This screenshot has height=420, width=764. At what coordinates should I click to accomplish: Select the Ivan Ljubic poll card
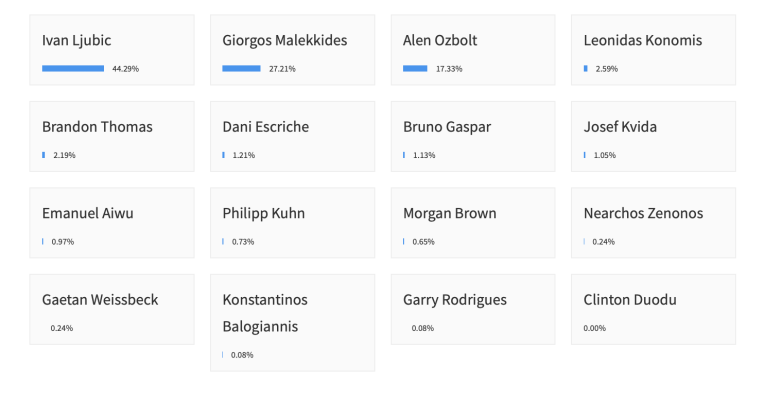112,50
